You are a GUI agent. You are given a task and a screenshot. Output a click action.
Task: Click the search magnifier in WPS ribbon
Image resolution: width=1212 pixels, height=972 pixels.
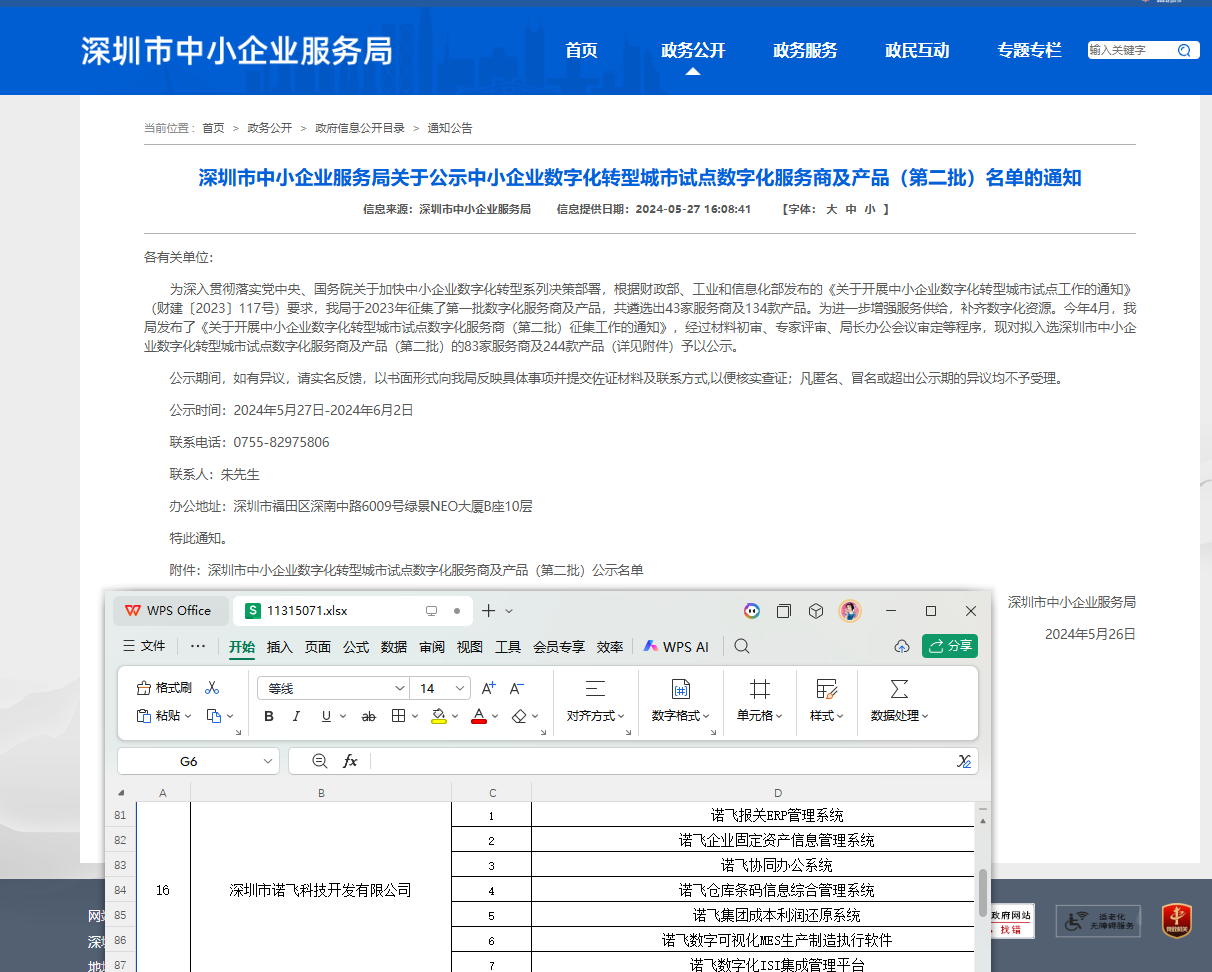point(742,646)
